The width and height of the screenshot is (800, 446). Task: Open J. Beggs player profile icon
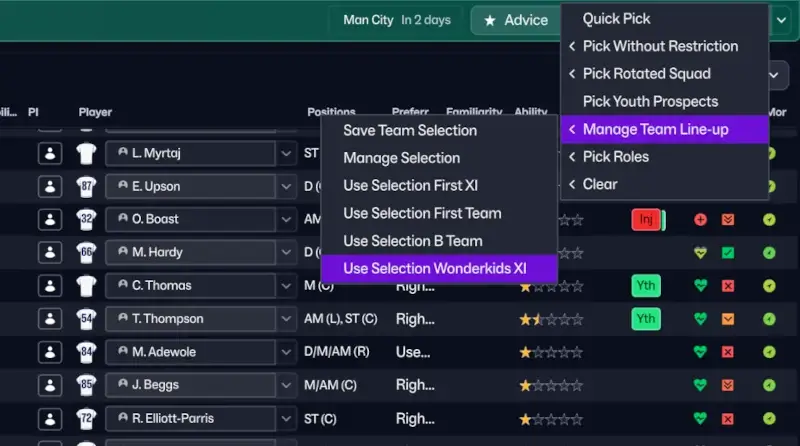pyautogui.click(x=50, y=385)
